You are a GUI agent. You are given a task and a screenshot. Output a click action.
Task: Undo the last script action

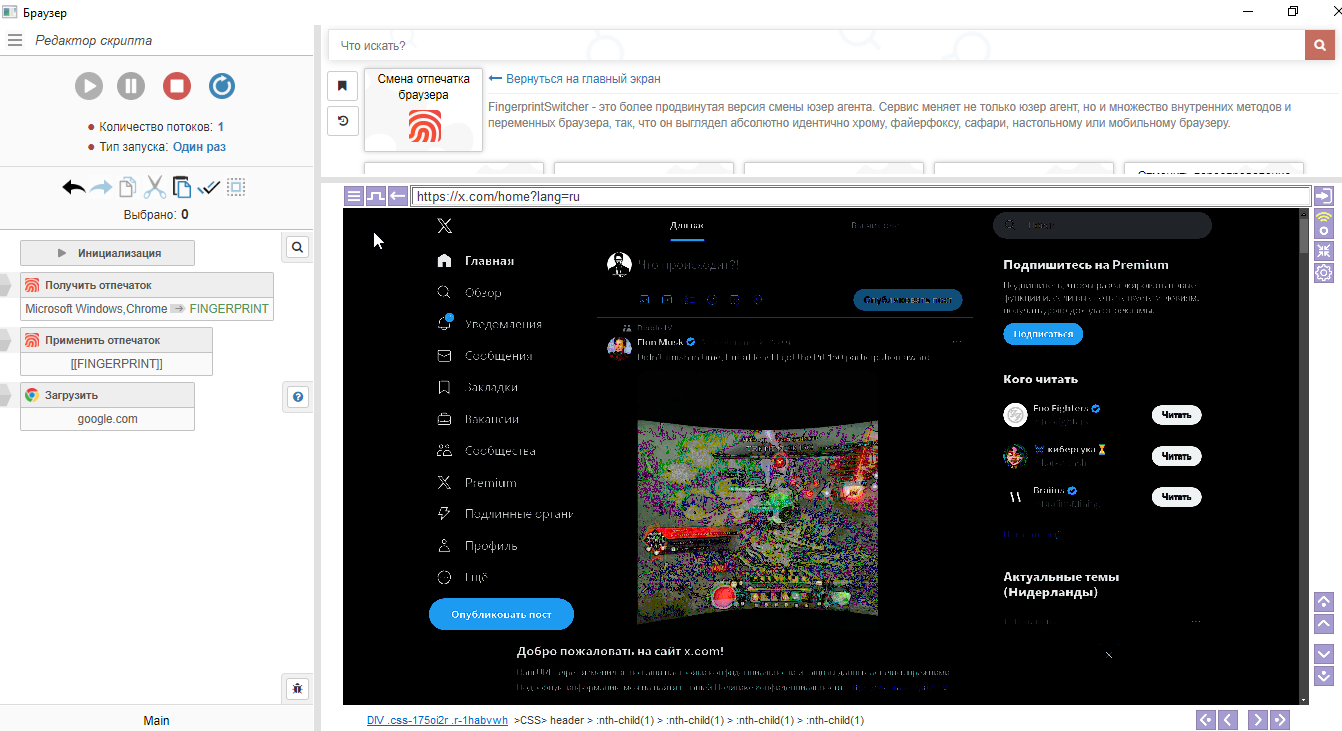73,187
